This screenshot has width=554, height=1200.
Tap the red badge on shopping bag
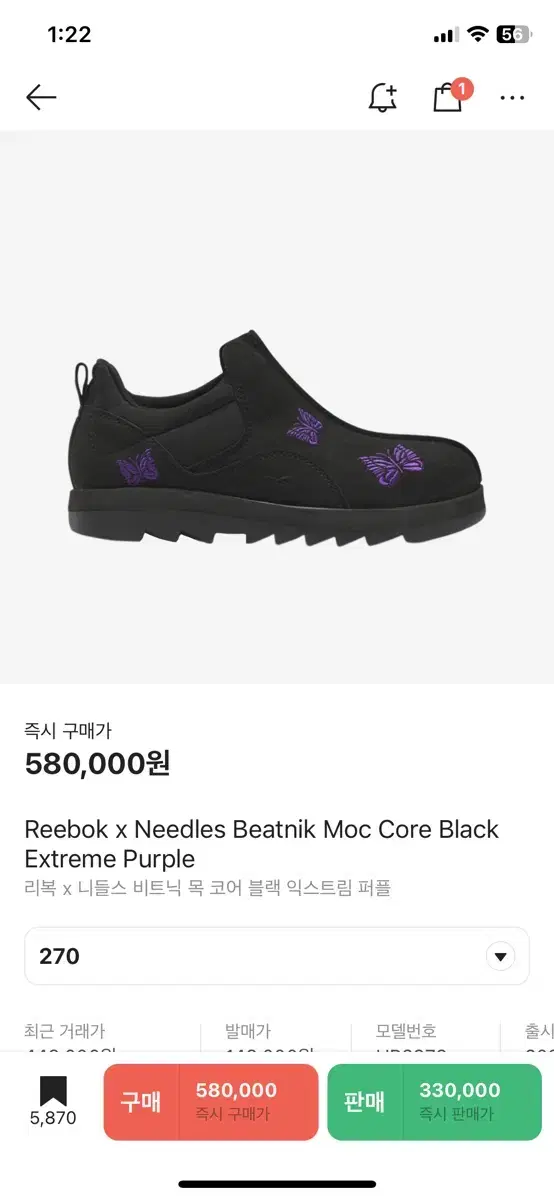point(460,89)
